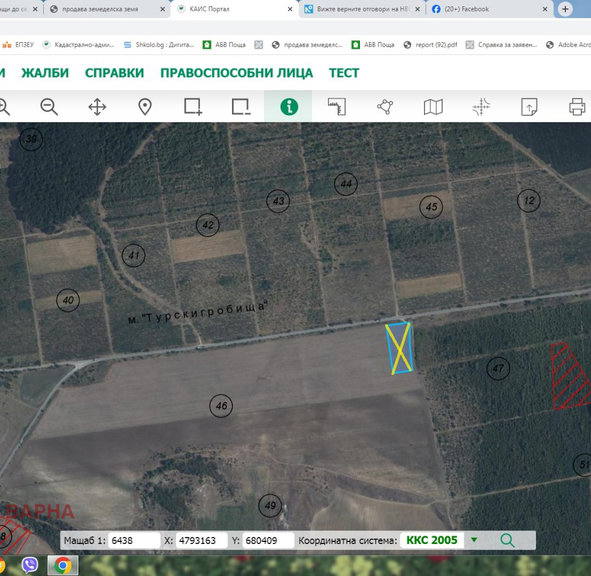Click map block number 40

click(x=68, y=300)
